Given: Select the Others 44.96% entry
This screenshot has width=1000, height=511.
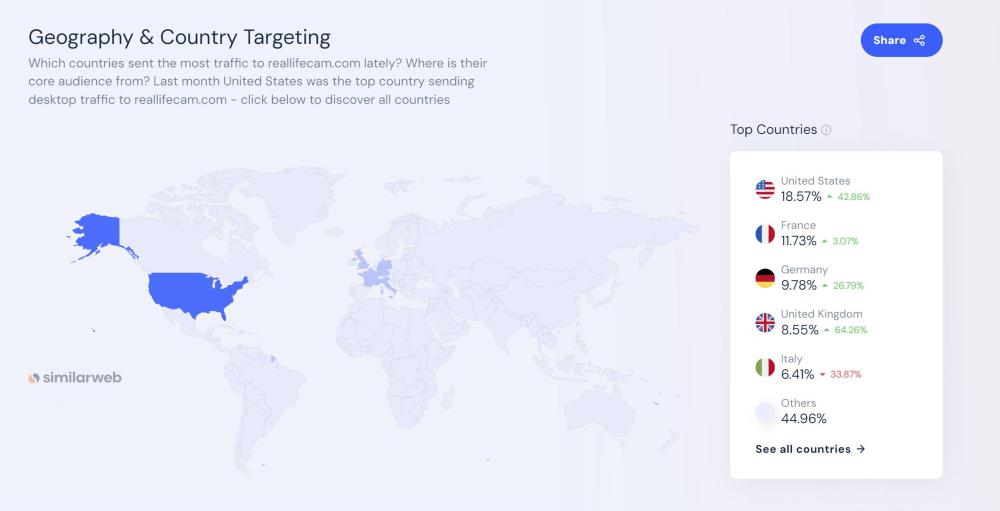Looking at the screenshot, I should [803, 411].
